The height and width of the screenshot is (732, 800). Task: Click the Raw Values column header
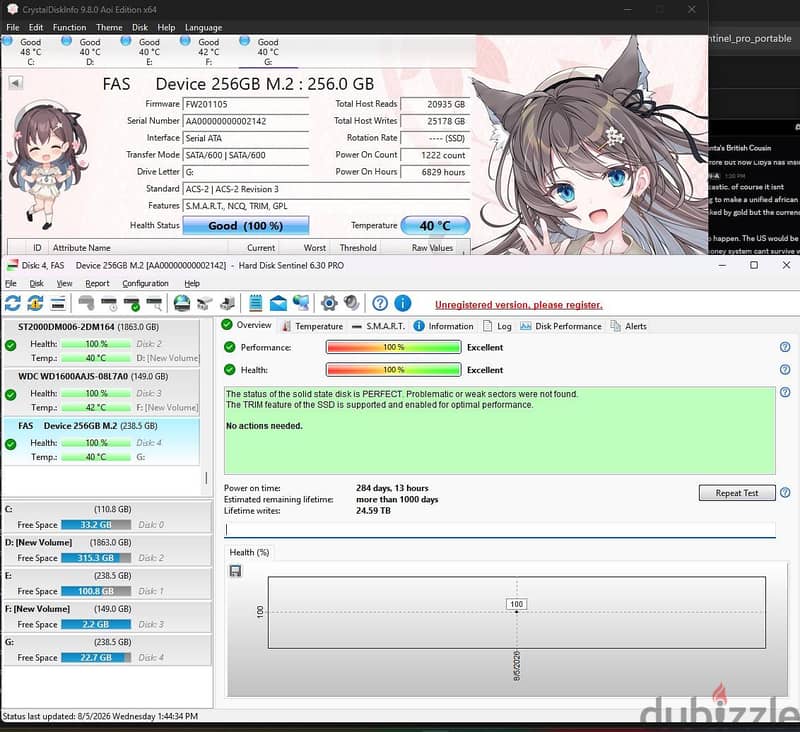(x=432, y=247)
